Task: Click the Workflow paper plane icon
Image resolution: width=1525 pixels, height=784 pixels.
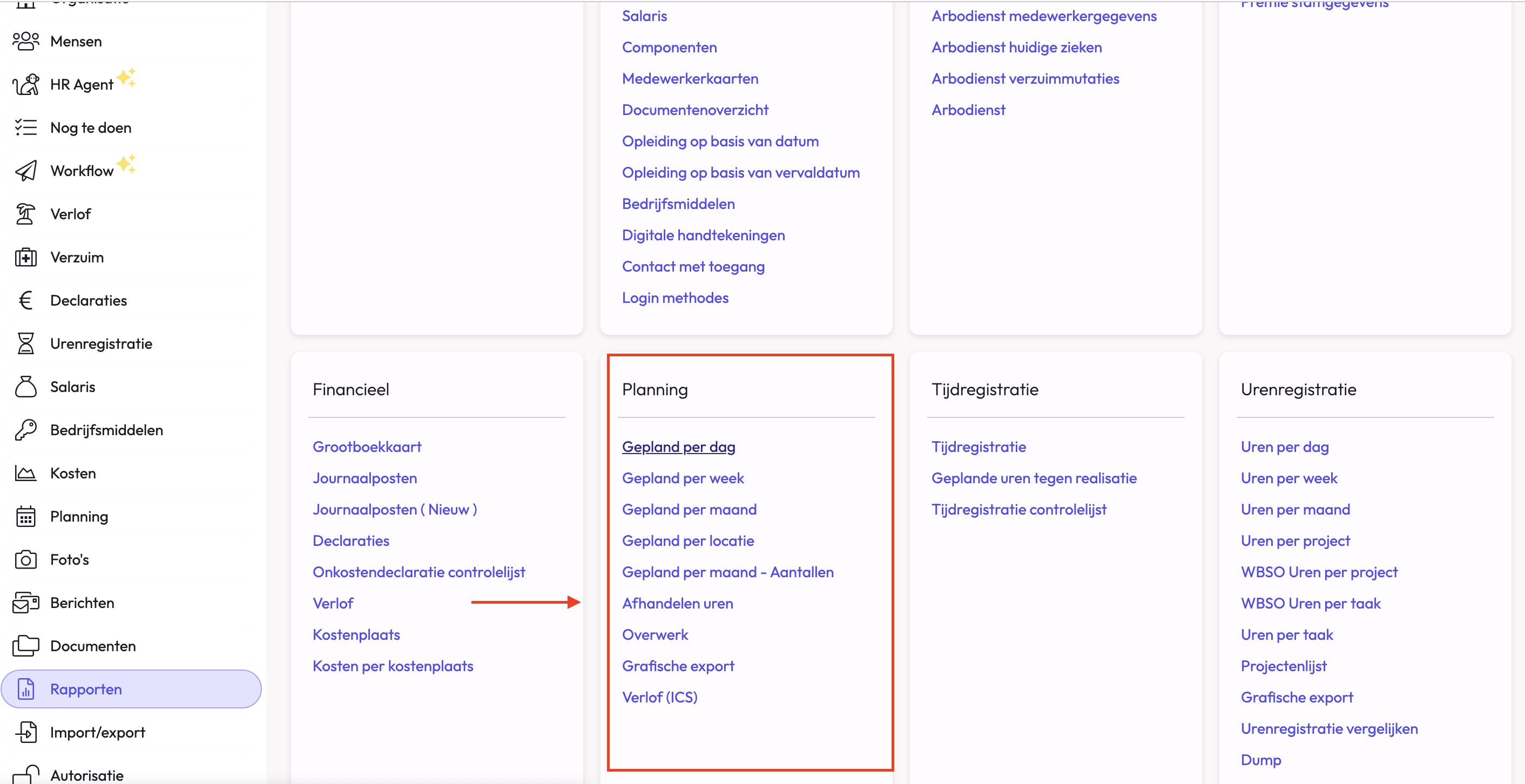Action: point(25,171)
